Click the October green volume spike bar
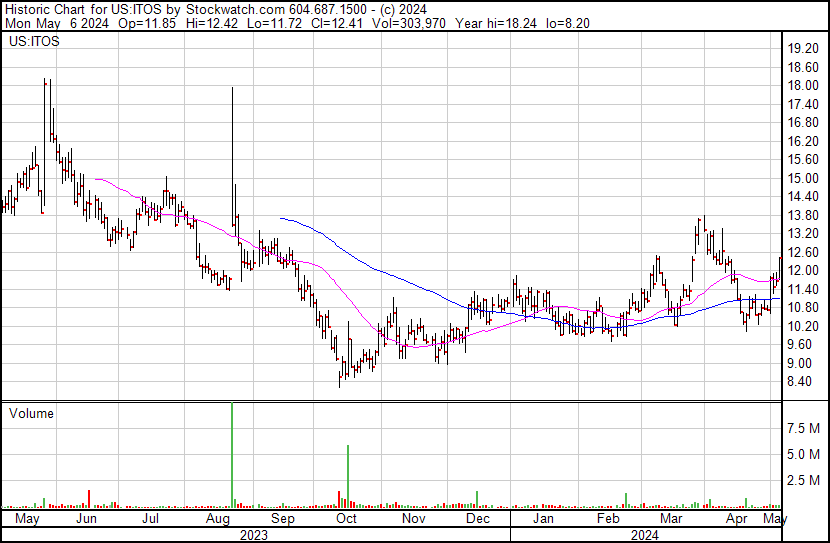Screen dimensions: 830x543 tap(348, 476)
